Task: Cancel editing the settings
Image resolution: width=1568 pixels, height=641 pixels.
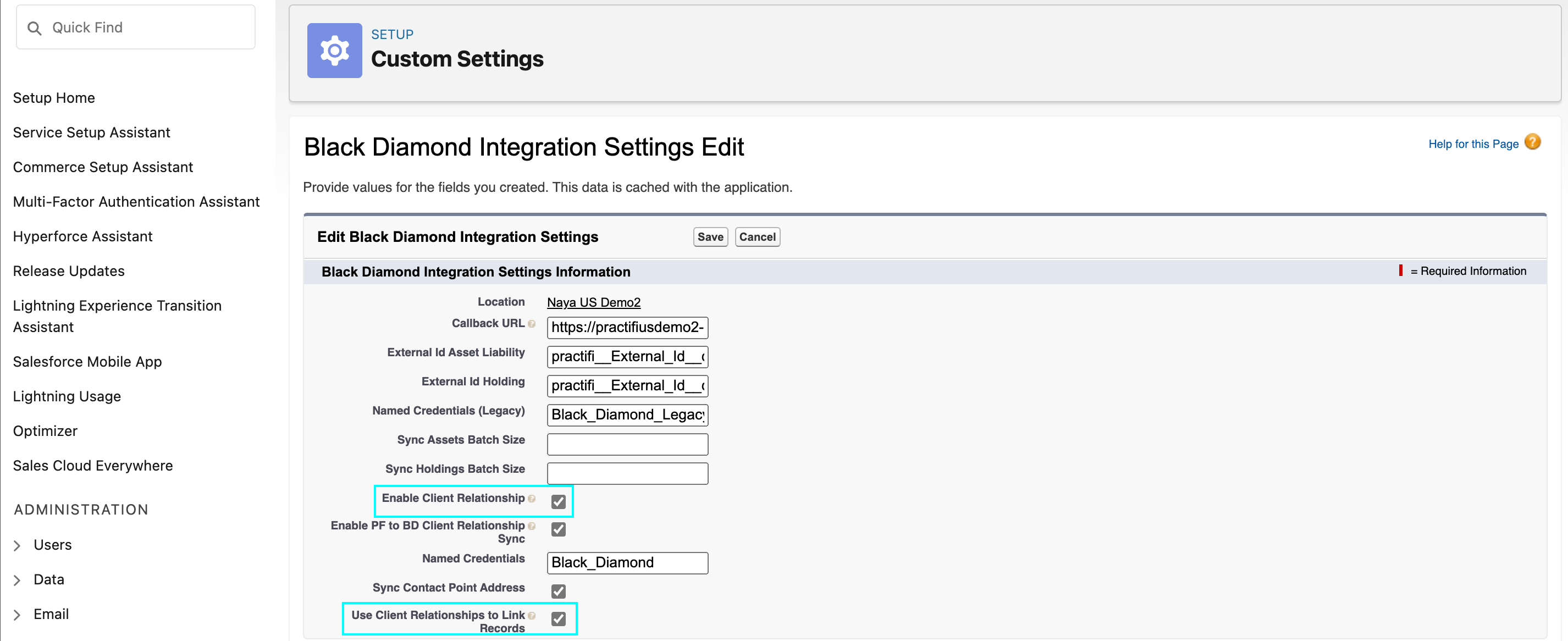Action: pyautogui.click(x=757, y=237)
